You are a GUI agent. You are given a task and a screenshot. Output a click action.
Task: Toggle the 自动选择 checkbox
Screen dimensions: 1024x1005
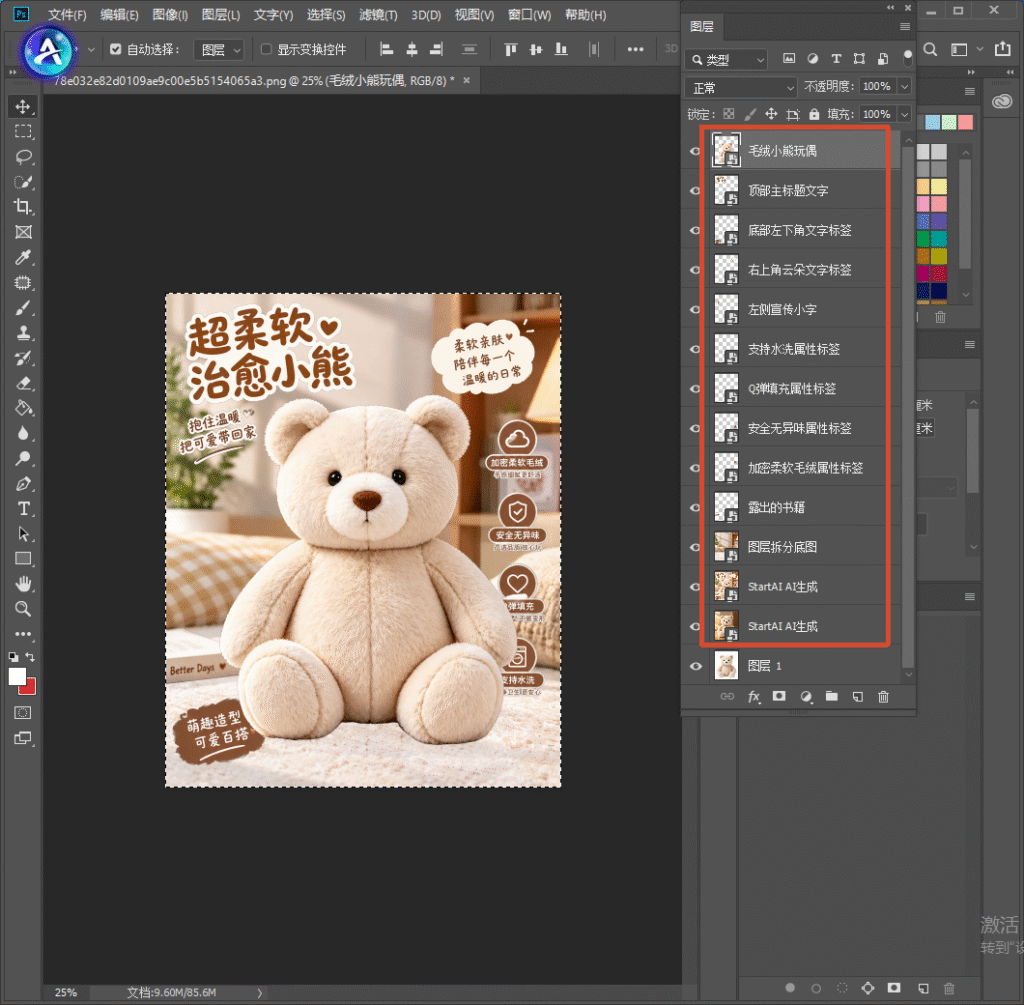pos(116,49)
